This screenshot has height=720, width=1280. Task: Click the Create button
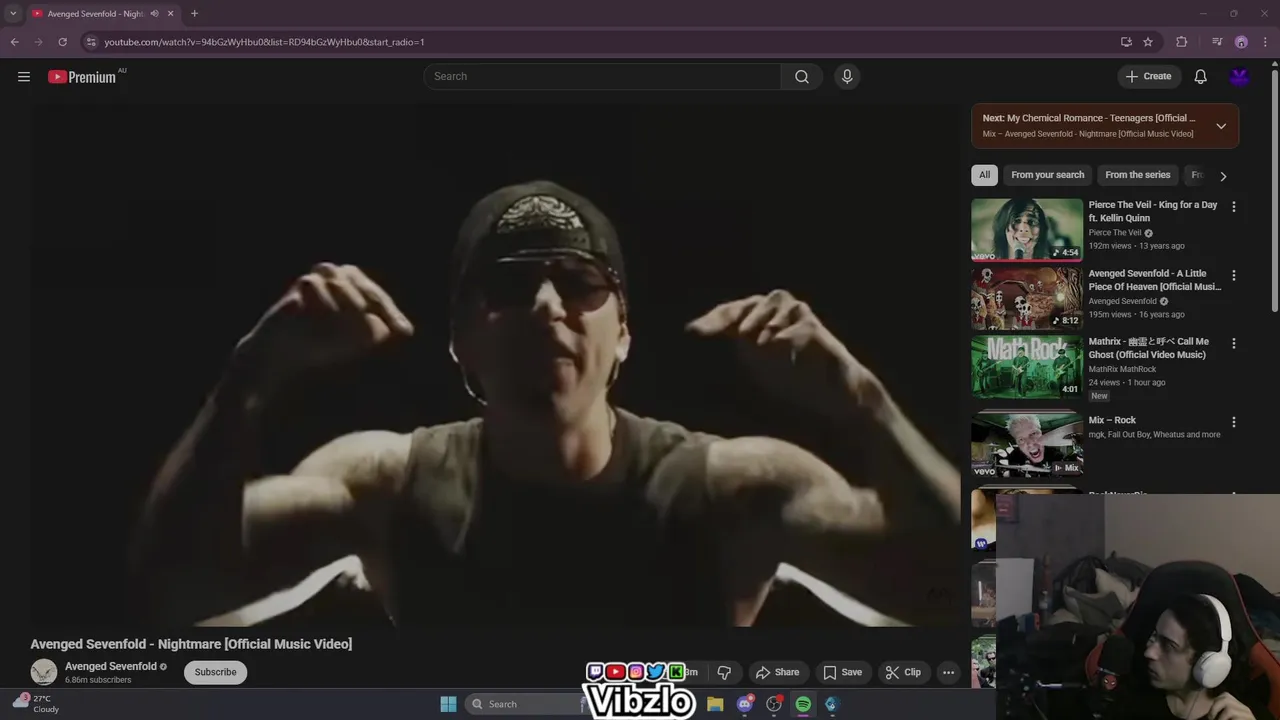(1148, 77)
